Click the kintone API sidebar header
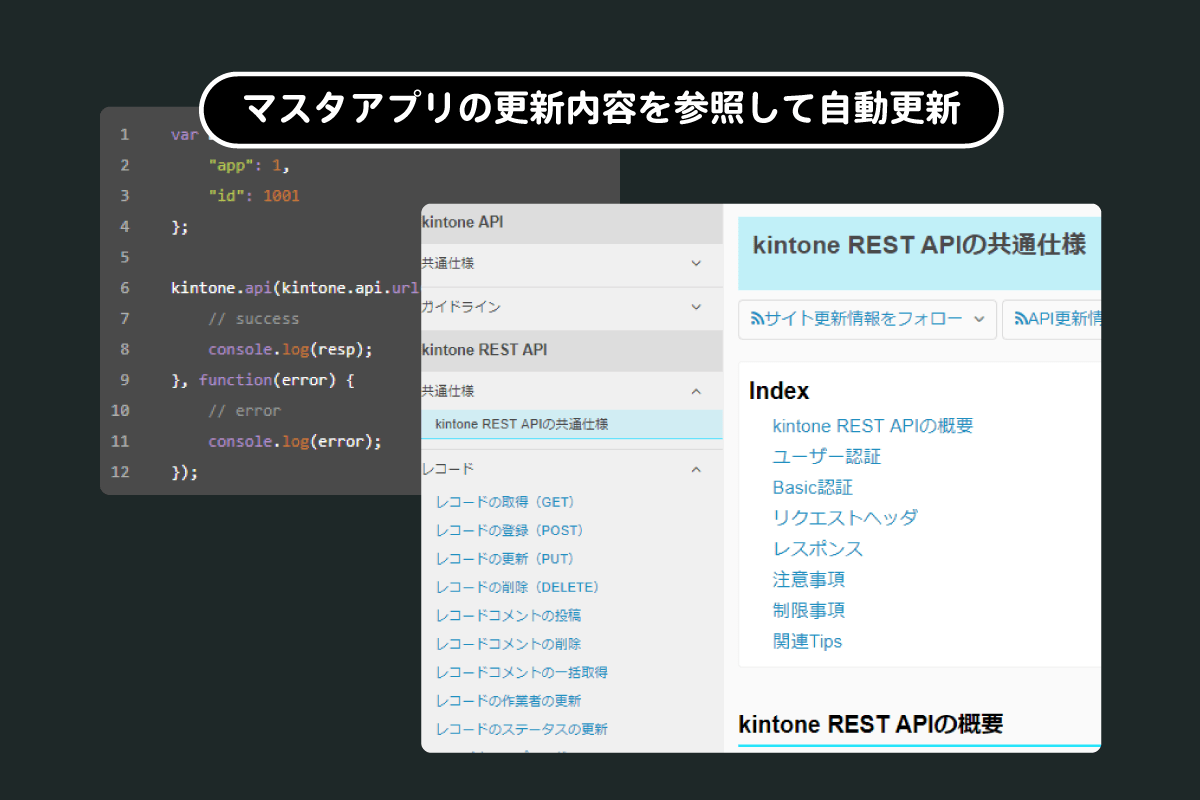This screenshot has height=800, width=1200. coord(571,222)
